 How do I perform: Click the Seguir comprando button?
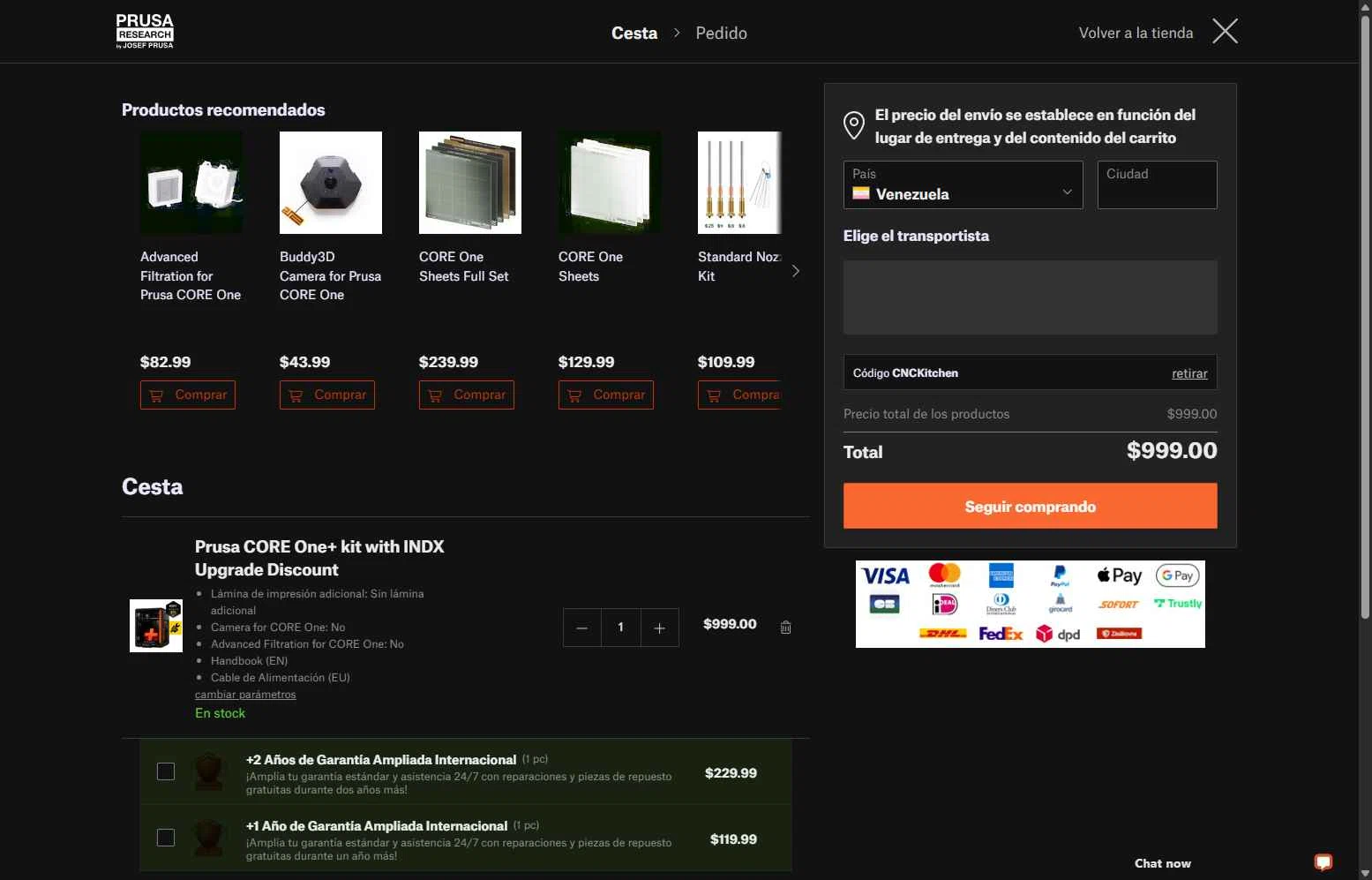1030,506
